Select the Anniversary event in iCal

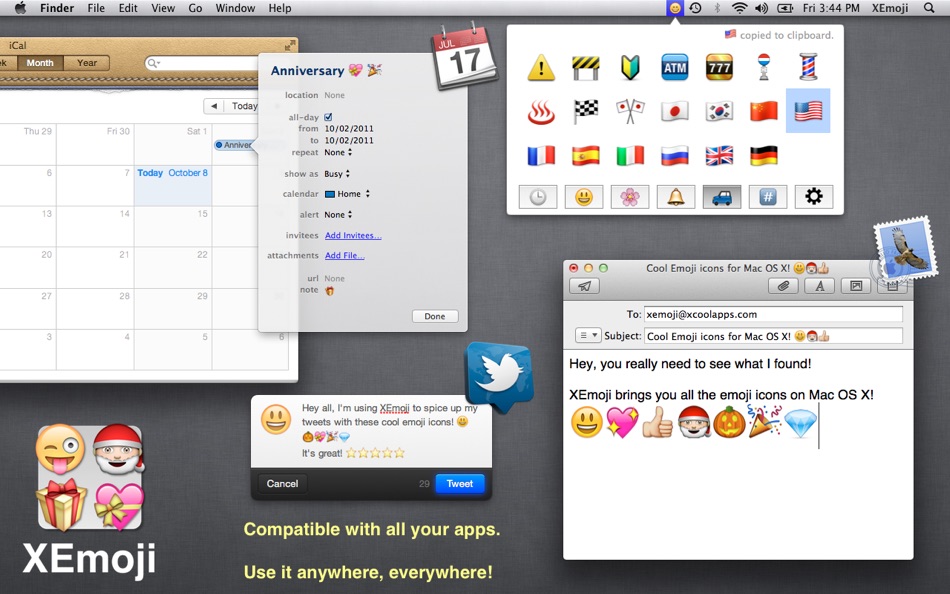point(234,145)
